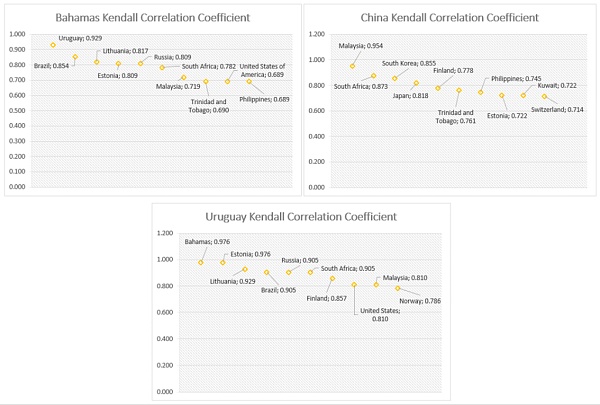The image size is (600, 405).
Task: Click the Finland; 0.857 data label
Action: click(326, 298)
